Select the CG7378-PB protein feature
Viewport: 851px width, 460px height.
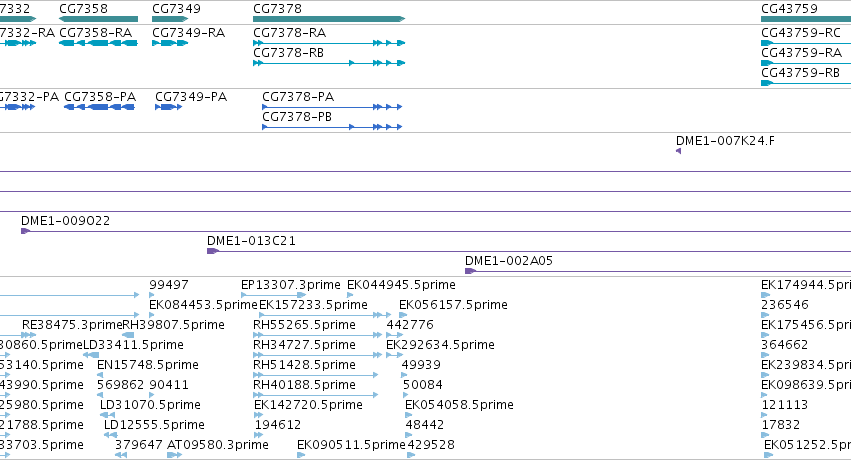click(332, 127)
